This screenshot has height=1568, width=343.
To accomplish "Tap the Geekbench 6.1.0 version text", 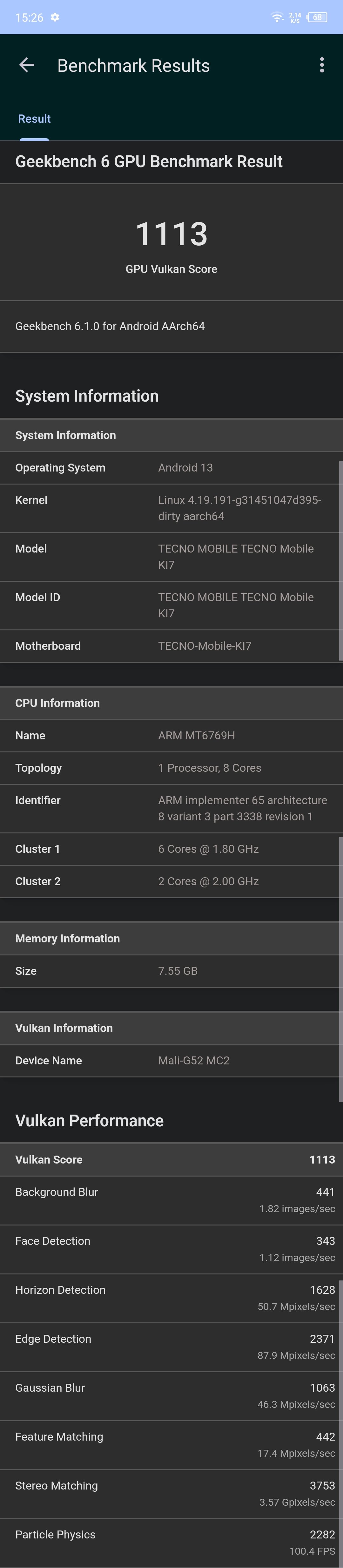I will pyautogui.click(x=110, y=326).
